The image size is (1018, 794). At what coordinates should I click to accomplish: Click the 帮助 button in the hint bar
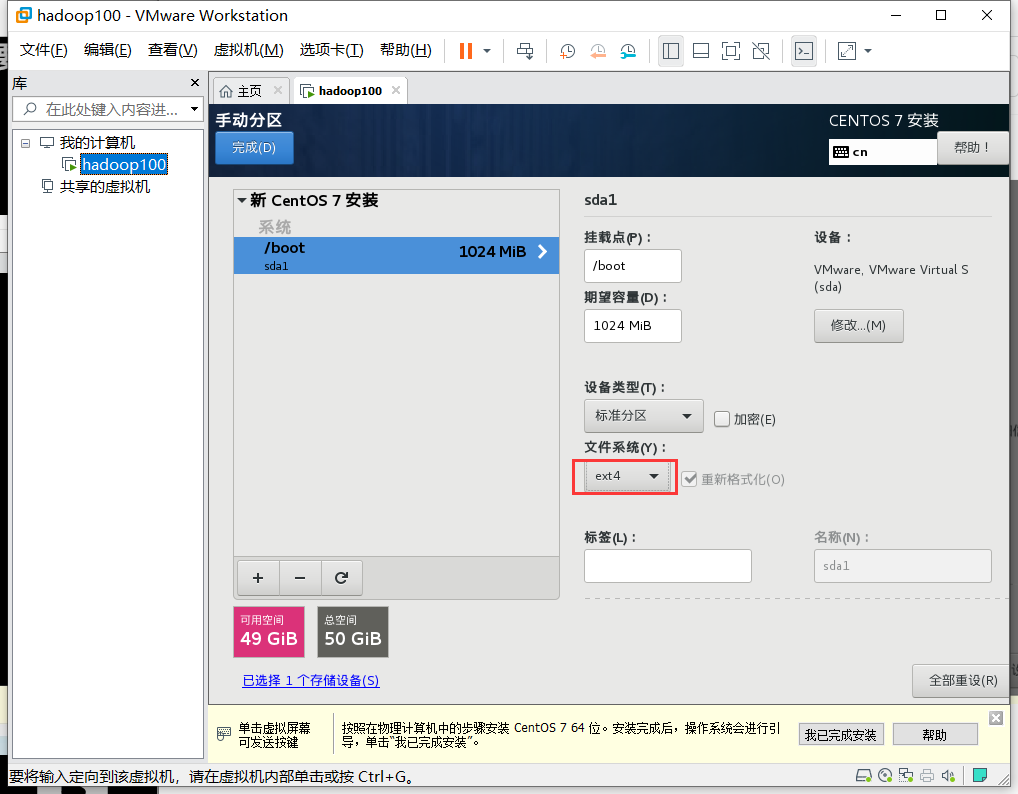tap(935, 735)
